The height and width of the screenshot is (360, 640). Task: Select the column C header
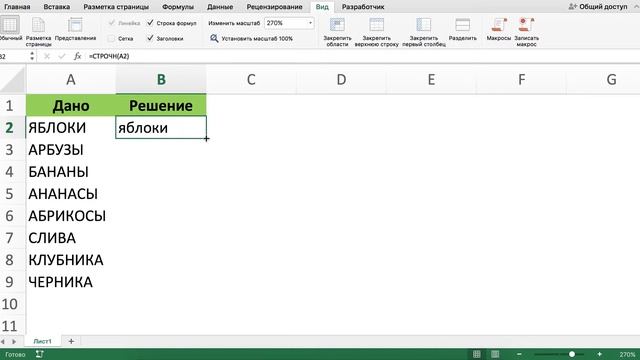[x=251, y=80]
